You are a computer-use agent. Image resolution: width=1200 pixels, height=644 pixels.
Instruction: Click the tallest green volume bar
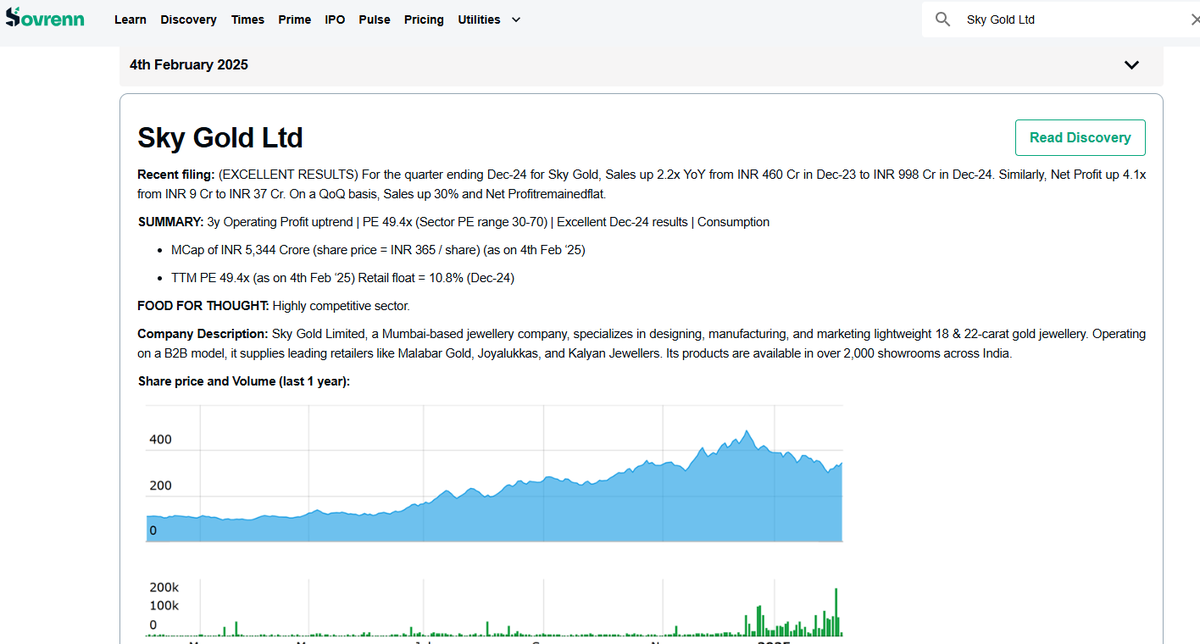click(836, 613)
